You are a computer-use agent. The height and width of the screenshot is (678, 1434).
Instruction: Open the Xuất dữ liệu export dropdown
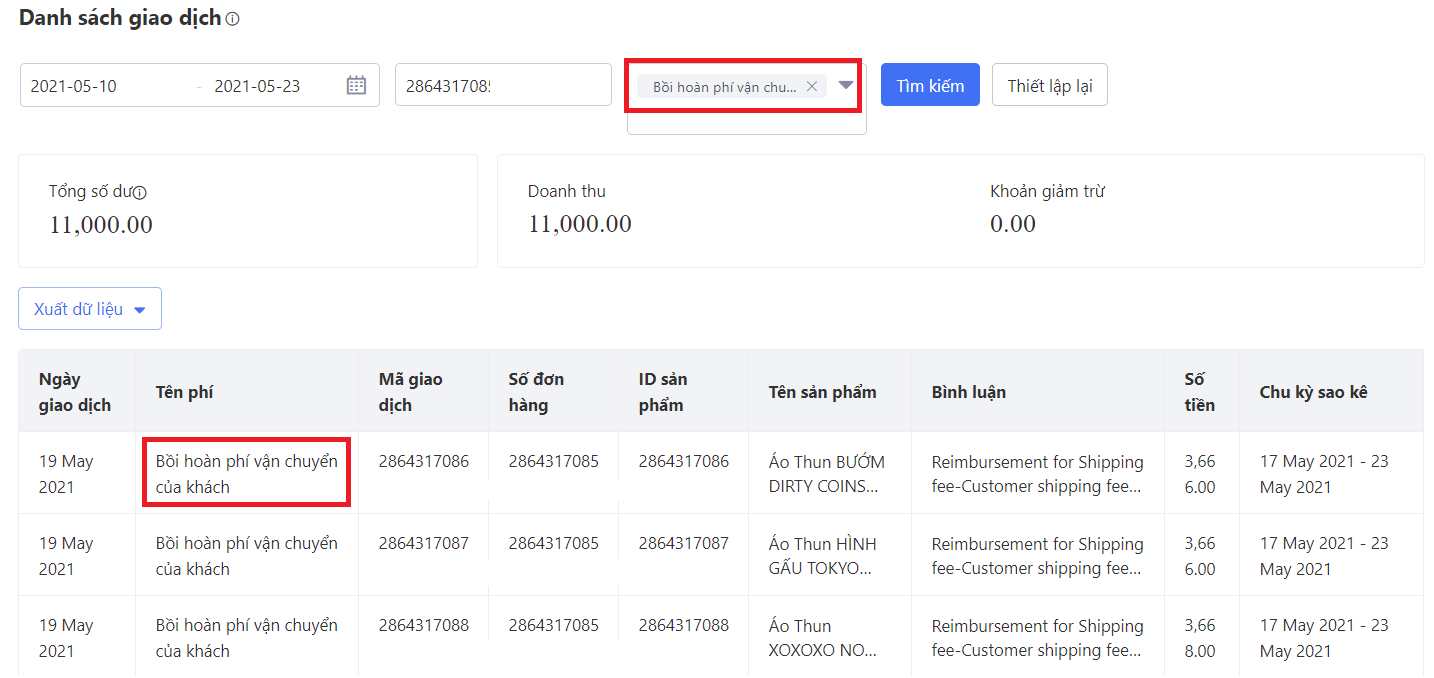(90, 309)
